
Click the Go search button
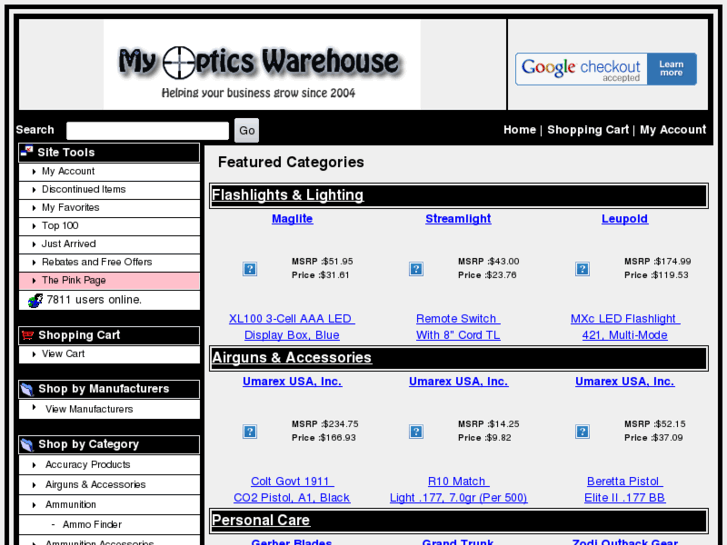point(247,130)
